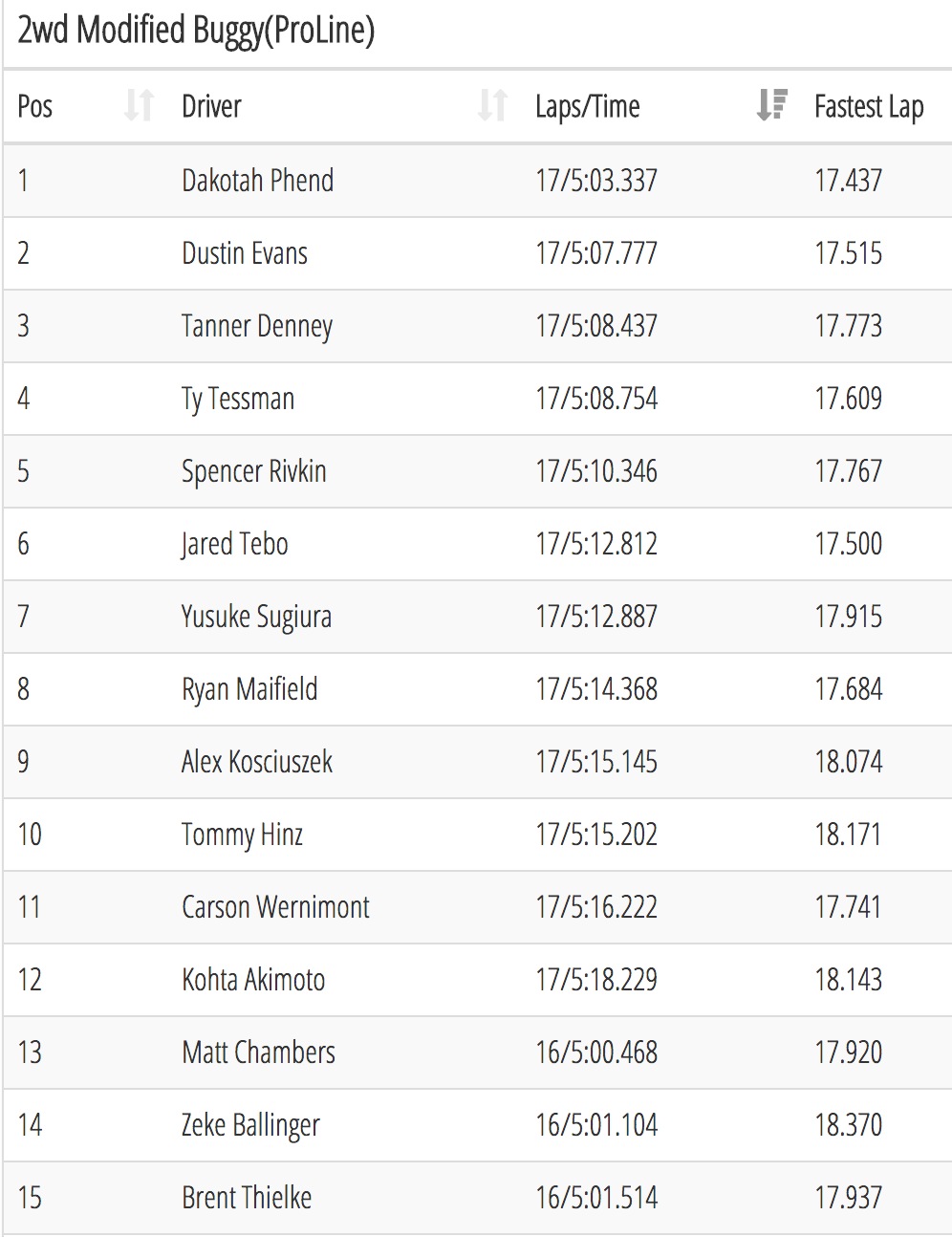The image size is (952, 1237).
Task: Select the Matt Chambers entry
Action: click(x=258, y=1053)
